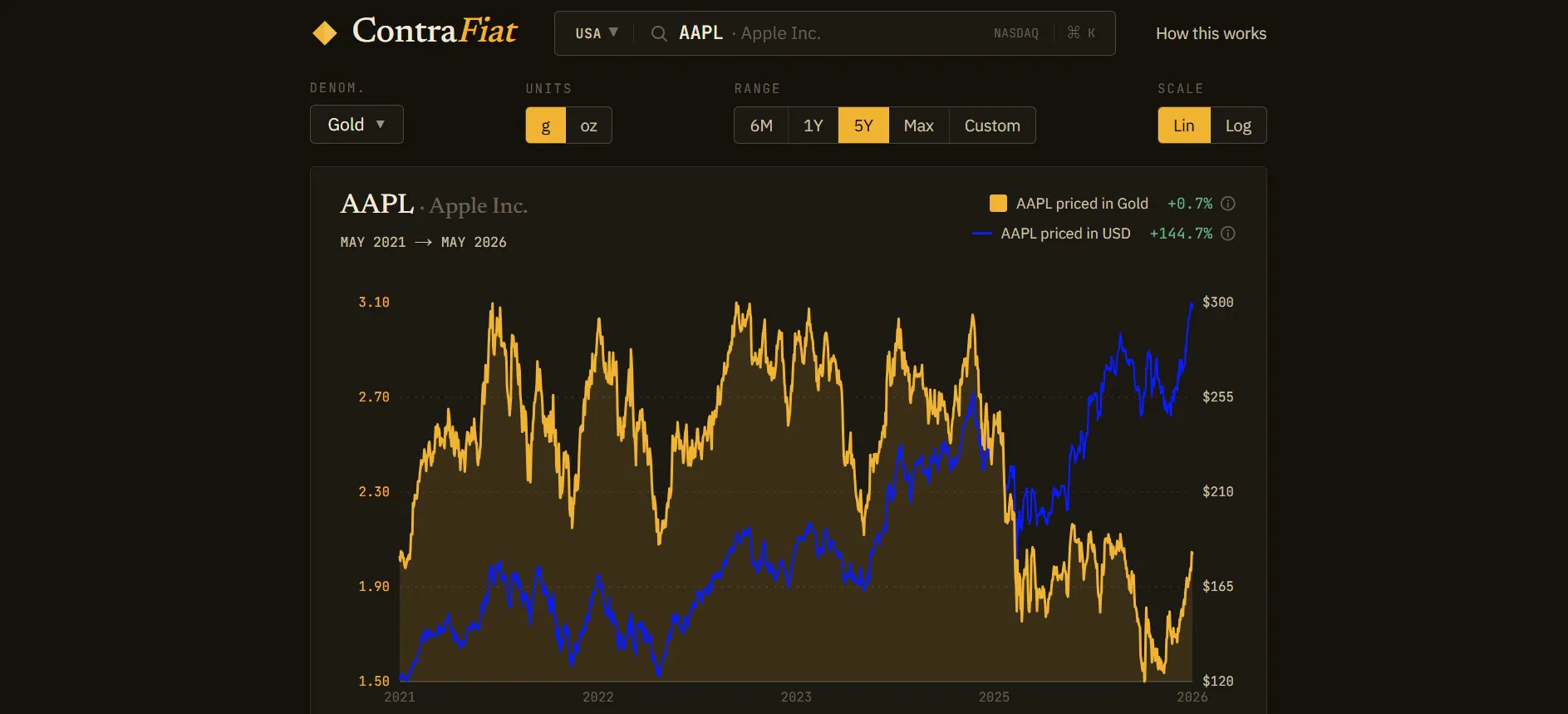Open info icon beside USD percent change
The width and height of the screenshot is (1568, 714).
pos(1228,234)
